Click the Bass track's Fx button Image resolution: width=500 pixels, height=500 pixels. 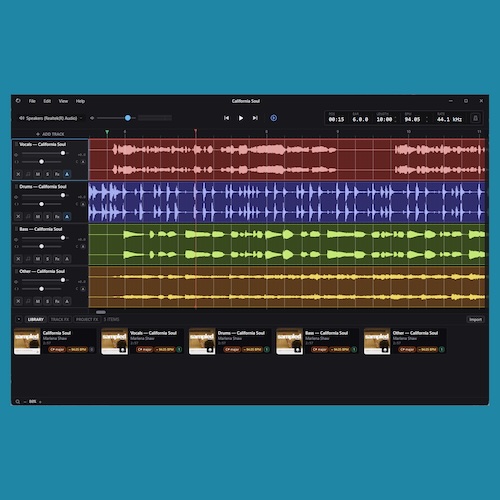(57, 259)
